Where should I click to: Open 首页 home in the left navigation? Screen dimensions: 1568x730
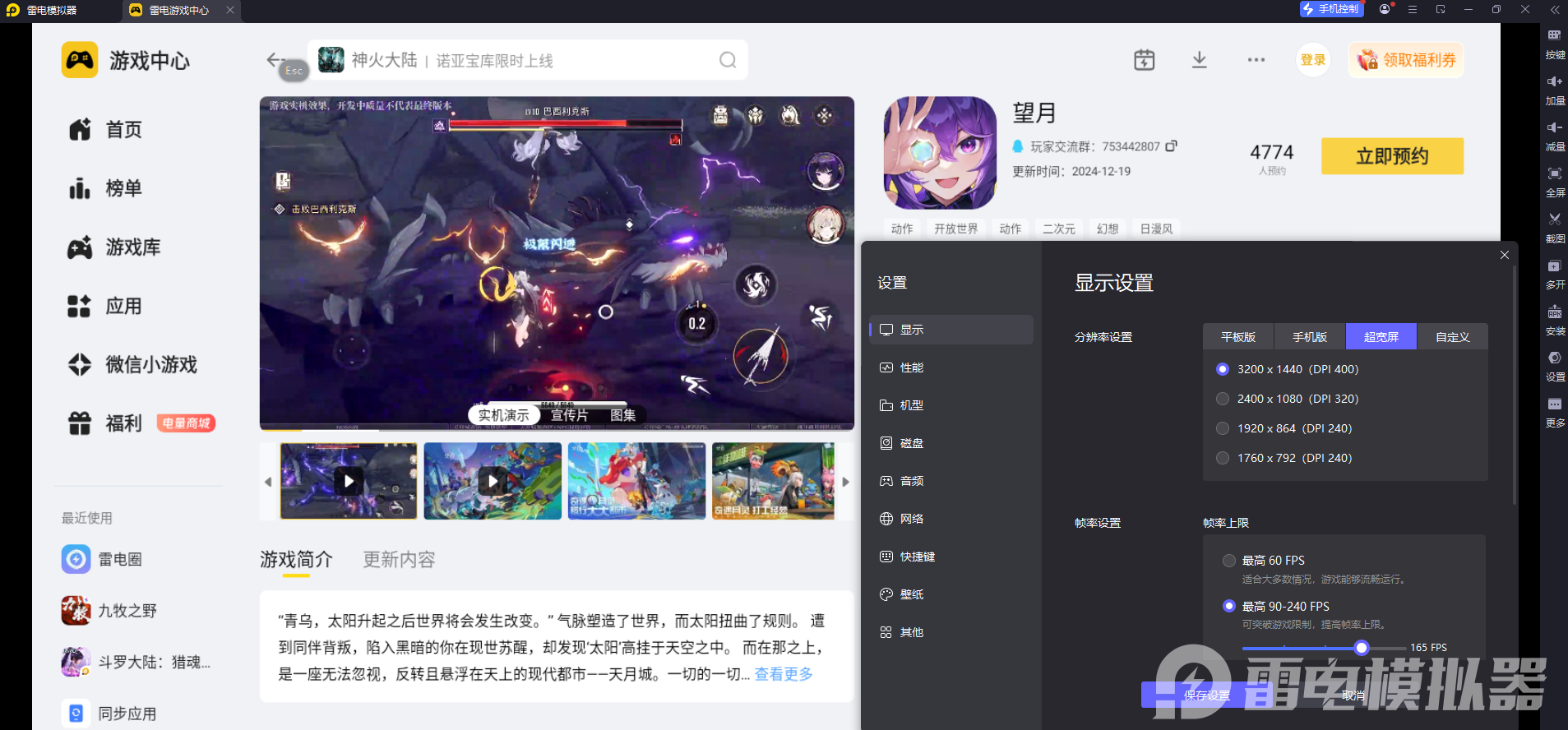click(105, 129)
